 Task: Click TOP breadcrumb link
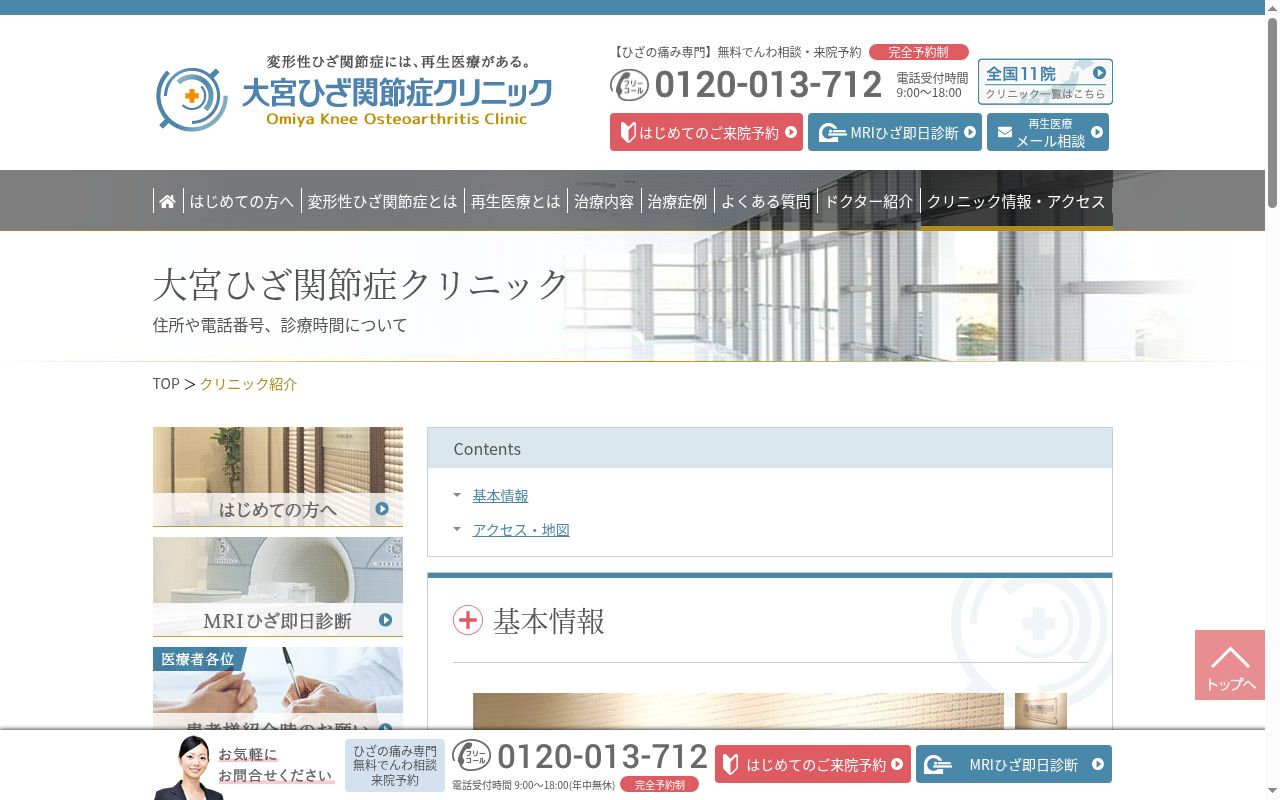pos(166,383)
